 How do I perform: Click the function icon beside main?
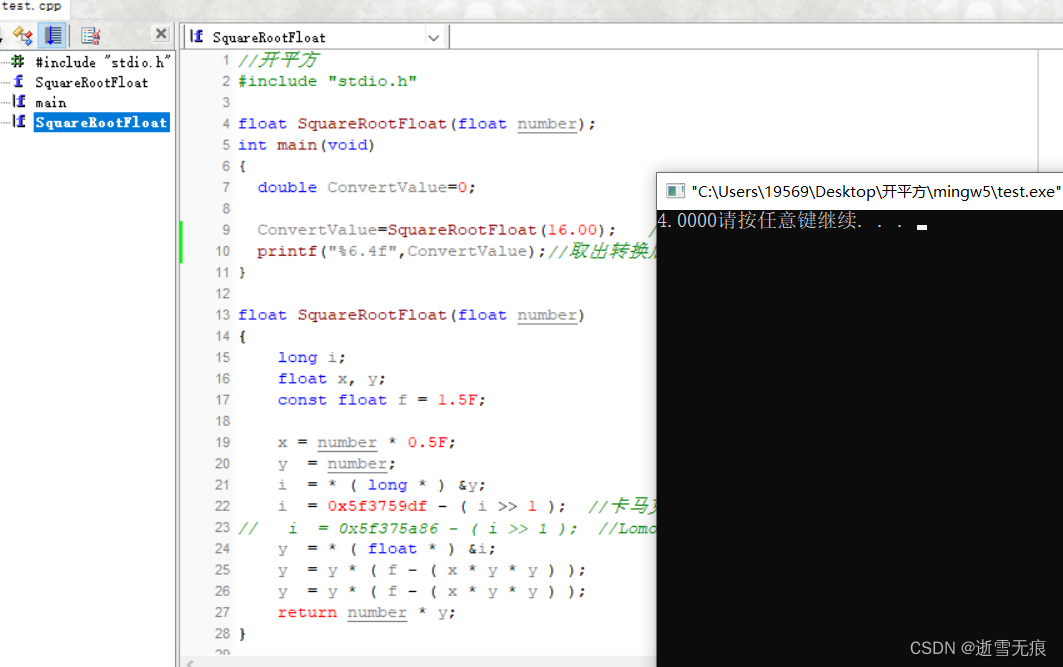(x=19, y=102)
